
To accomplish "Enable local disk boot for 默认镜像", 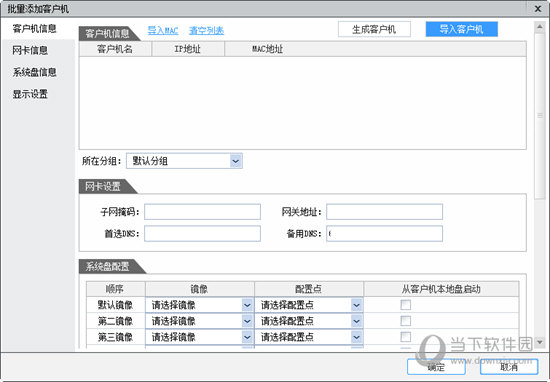I will click(405, 305).
